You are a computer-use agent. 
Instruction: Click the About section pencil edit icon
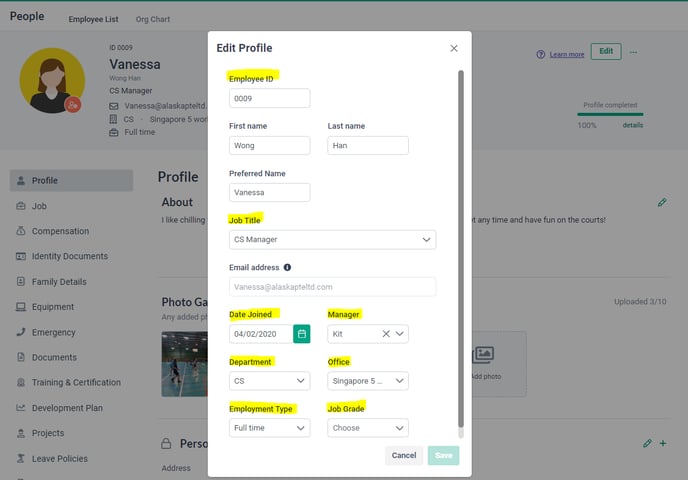pyautogui.click(x=662, y=202)
